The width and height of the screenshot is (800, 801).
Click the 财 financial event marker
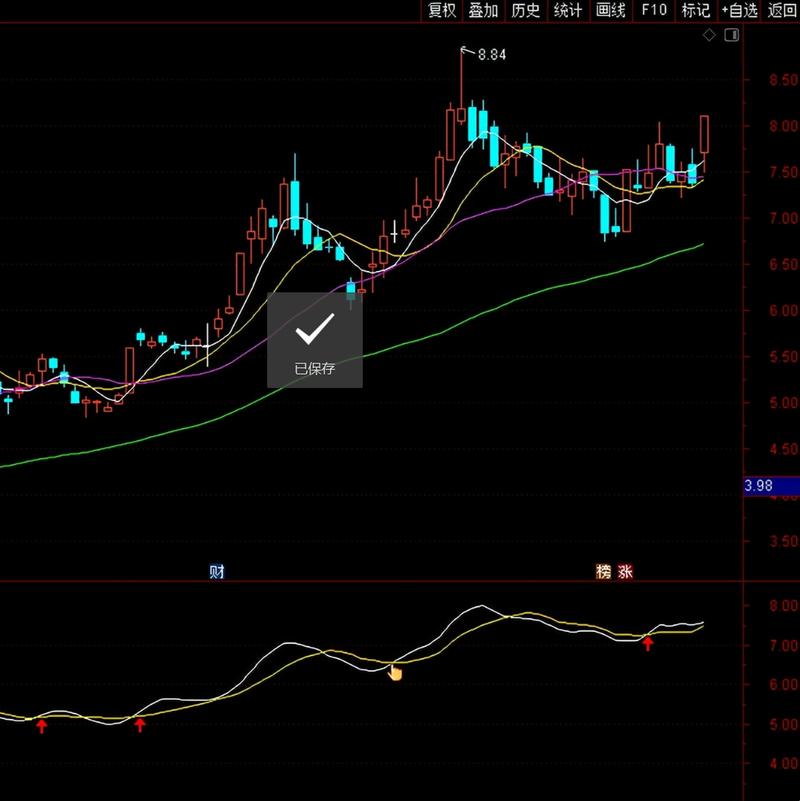[216, 572]
